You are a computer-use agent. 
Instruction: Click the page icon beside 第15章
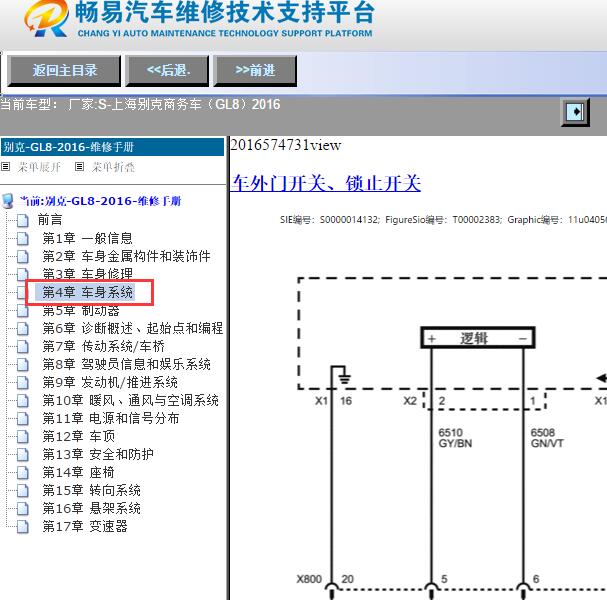(x=23, y=490)
